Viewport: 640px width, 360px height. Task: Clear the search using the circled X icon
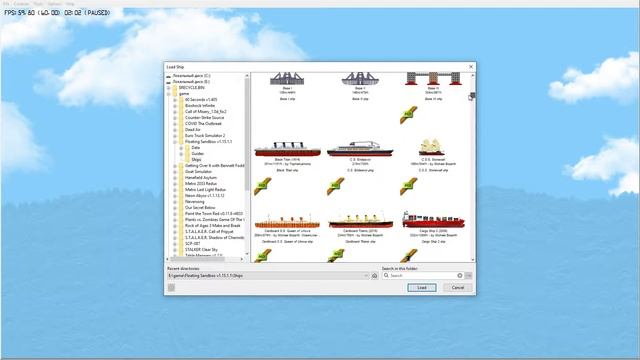coord(460,276)
